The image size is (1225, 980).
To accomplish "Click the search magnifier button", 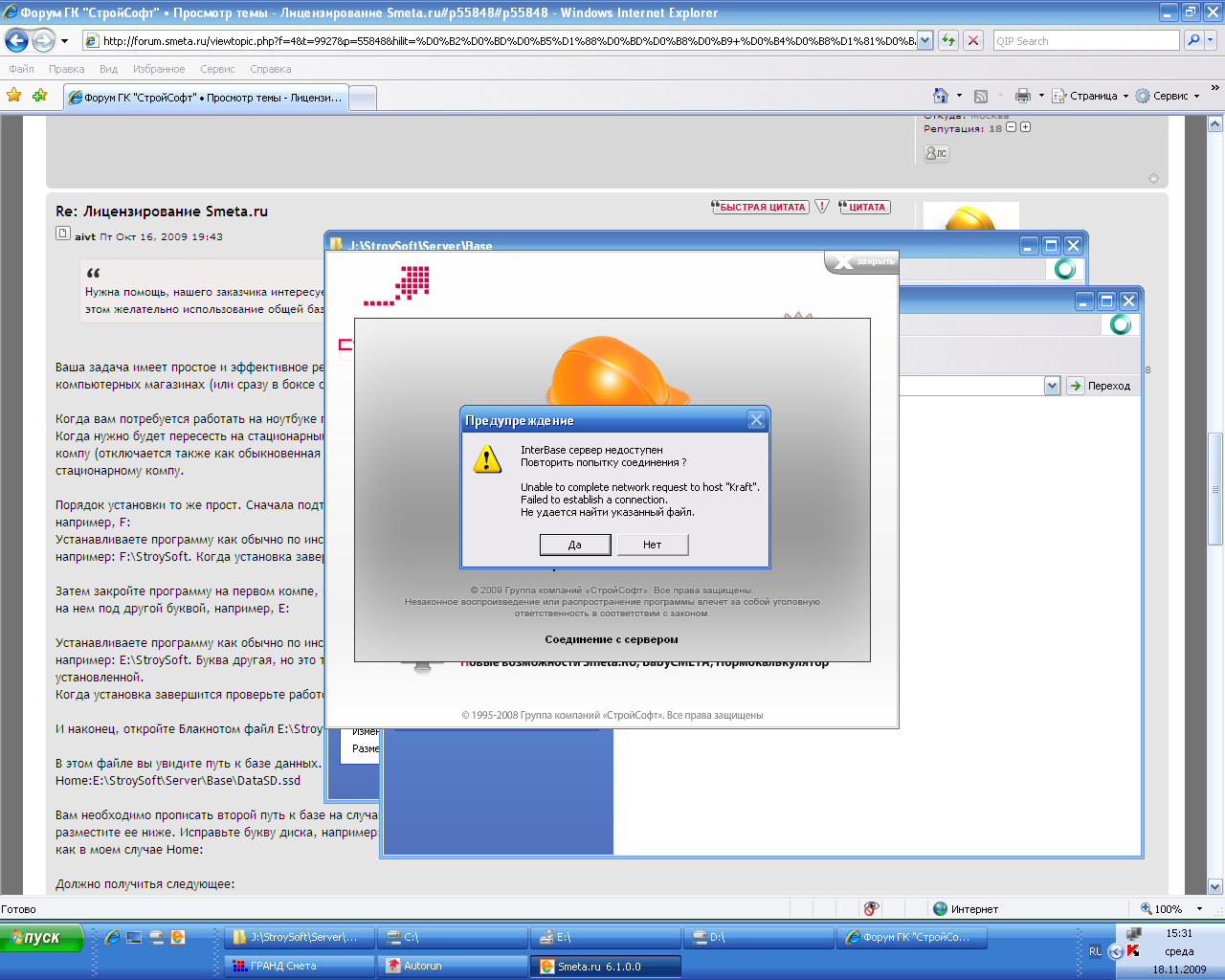I will (x=1192, y=40).
